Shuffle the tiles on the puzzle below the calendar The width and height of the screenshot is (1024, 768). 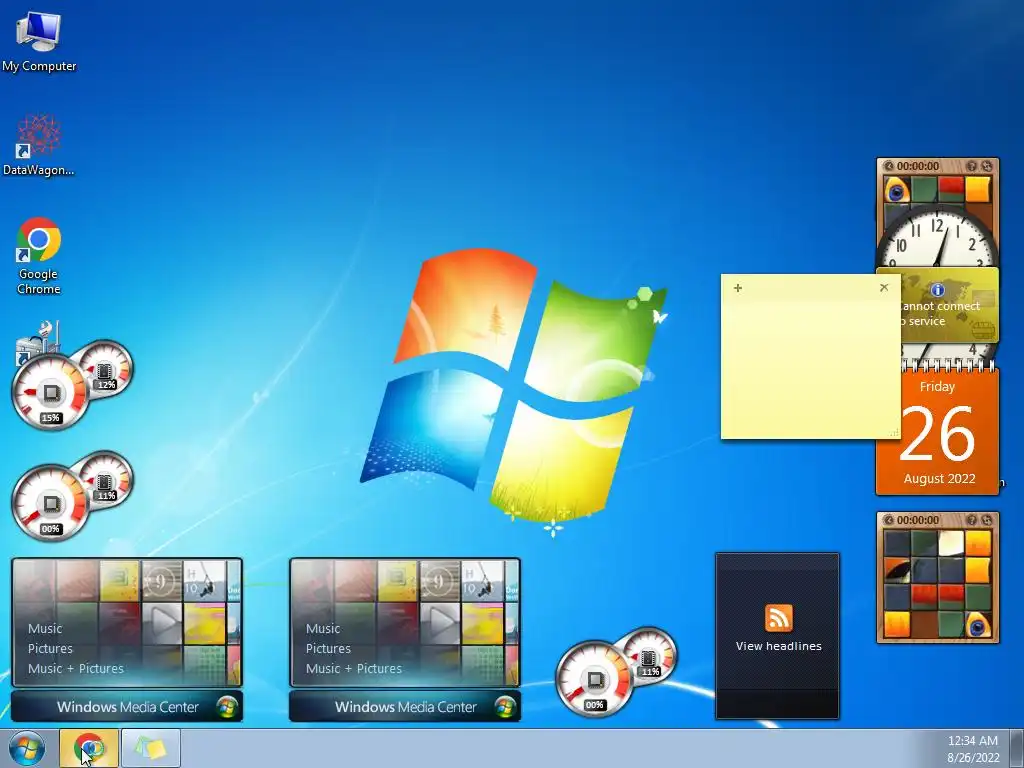pos(987,520)
